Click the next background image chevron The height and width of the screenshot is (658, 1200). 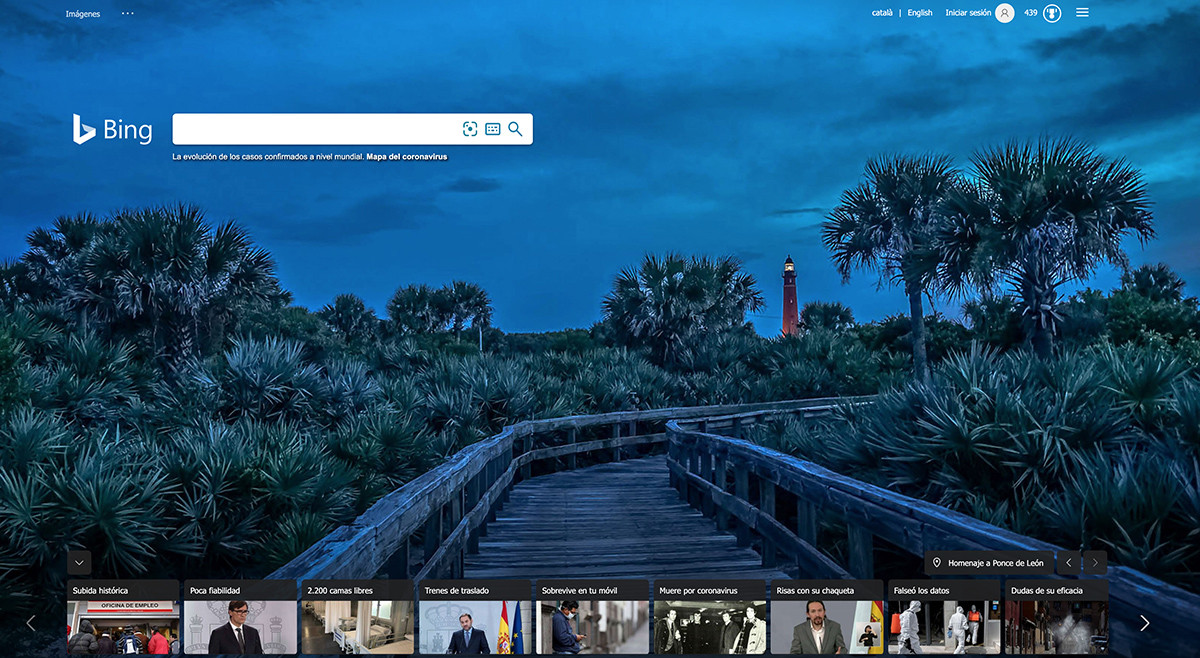click(1094, 562)
